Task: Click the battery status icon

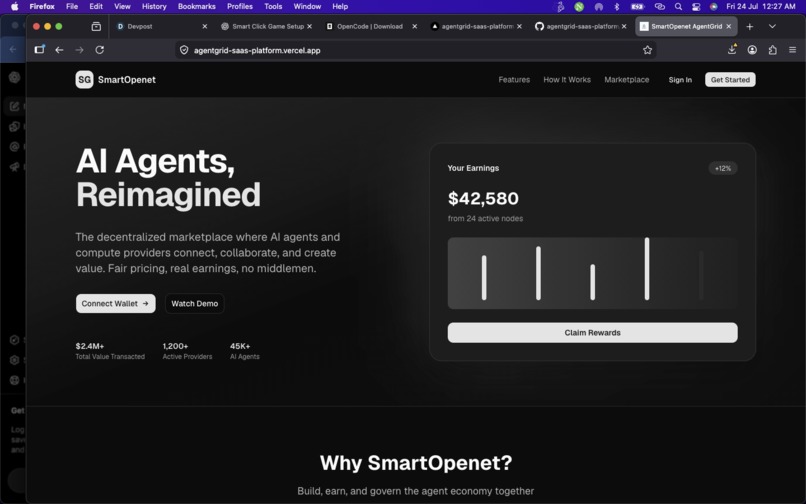Action: pos(637,7)
